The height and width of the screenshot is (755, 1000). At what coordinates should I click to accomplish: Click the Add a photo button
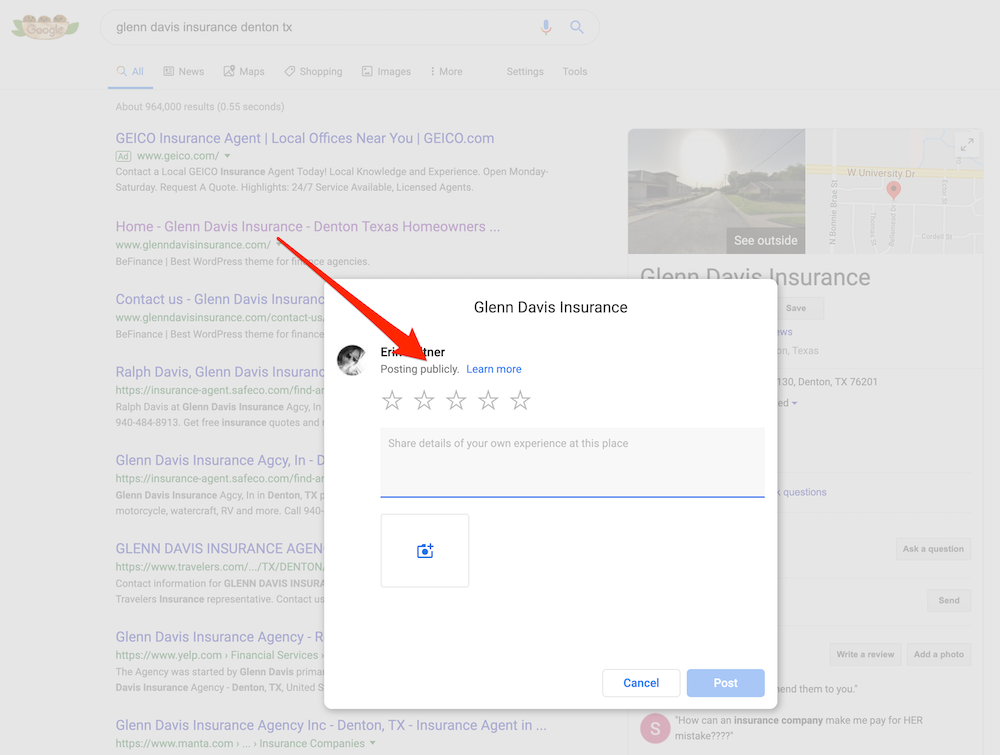pyautogui.click(x=939, y=654)
